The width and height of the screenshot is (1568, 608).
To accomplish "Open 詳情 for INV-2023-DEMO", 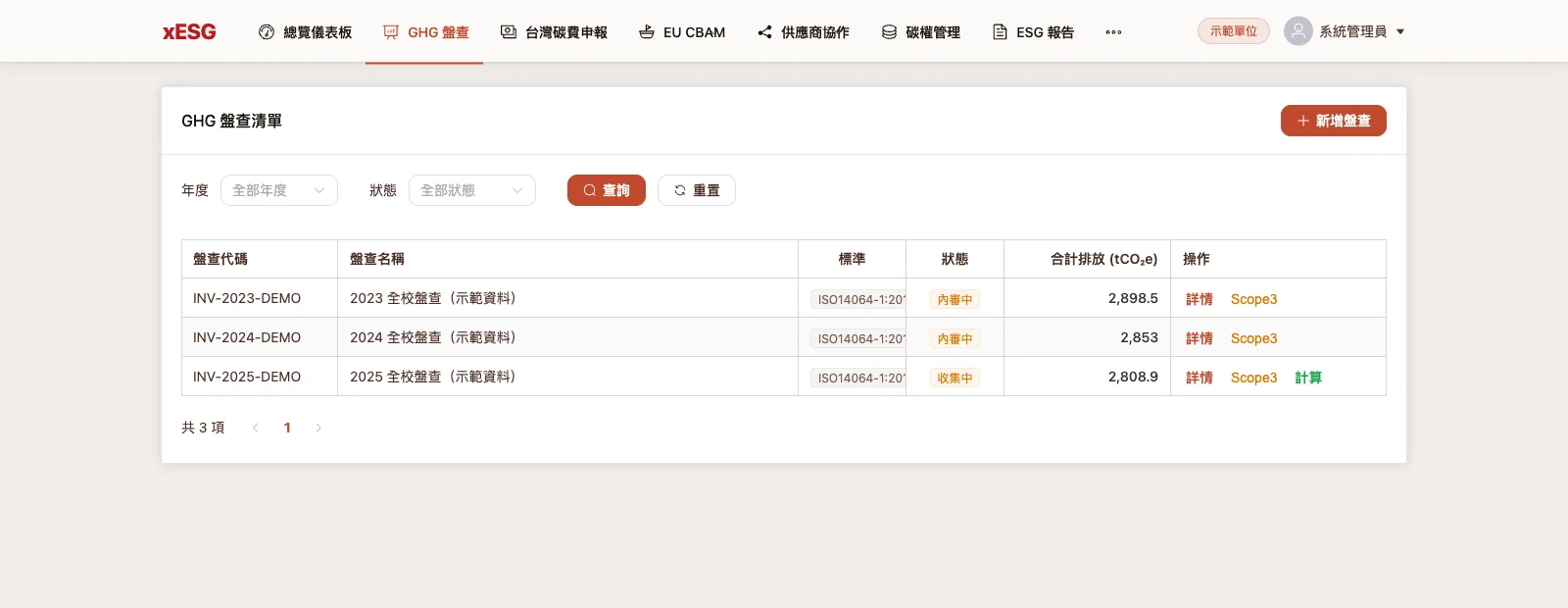I will pyautogui.click(x=1200, y=299).
